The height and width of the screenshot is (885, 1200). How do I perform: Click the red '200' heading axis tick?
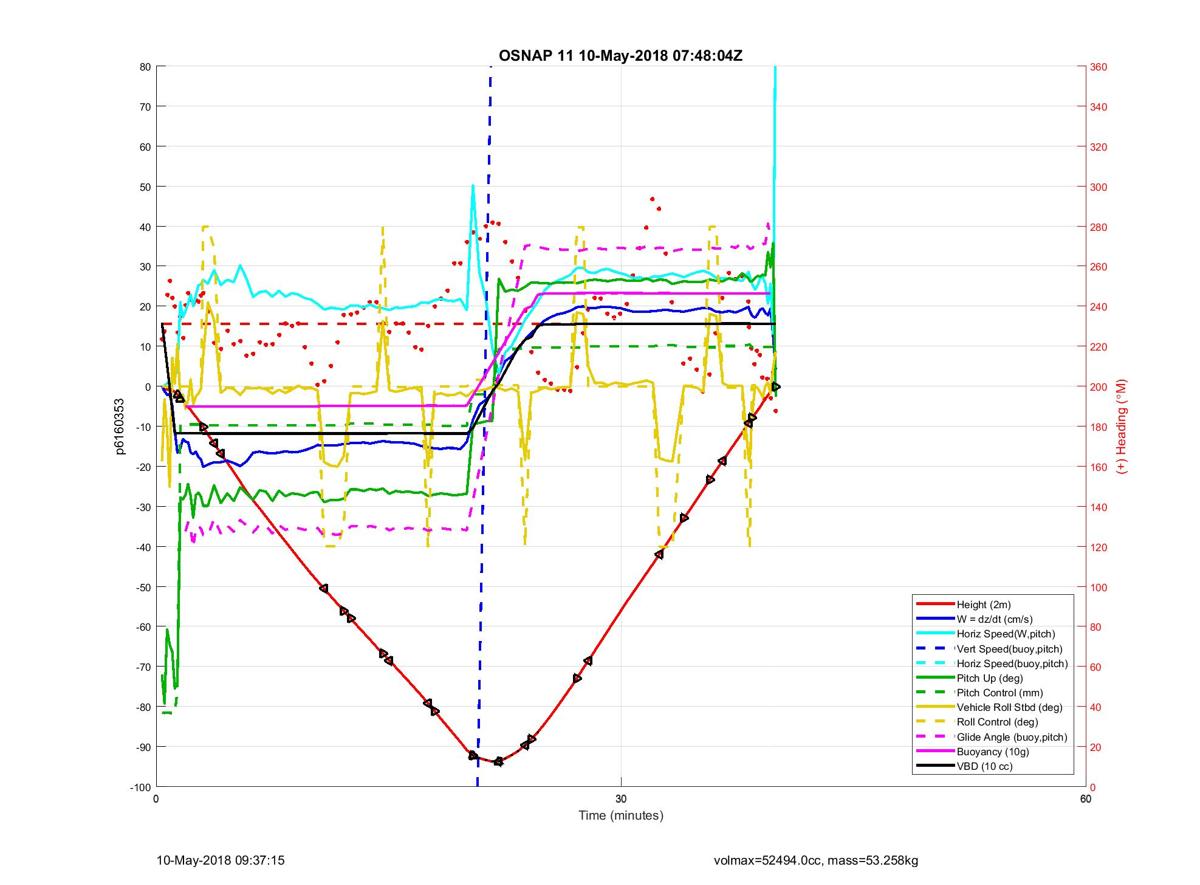pyautogui.click(x=1100, y=387)
